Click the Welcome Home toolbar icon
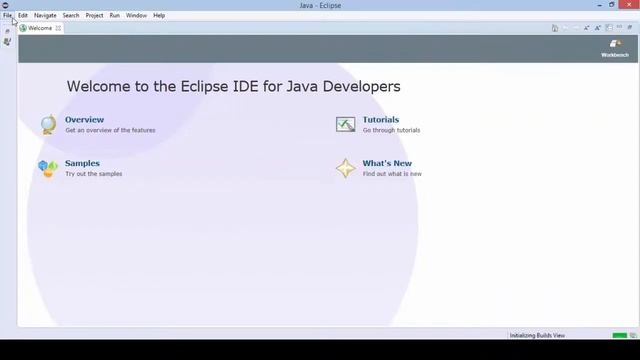The width and height of the screenshot is (640, 360). pyautogui.click(x=555, y=28)
